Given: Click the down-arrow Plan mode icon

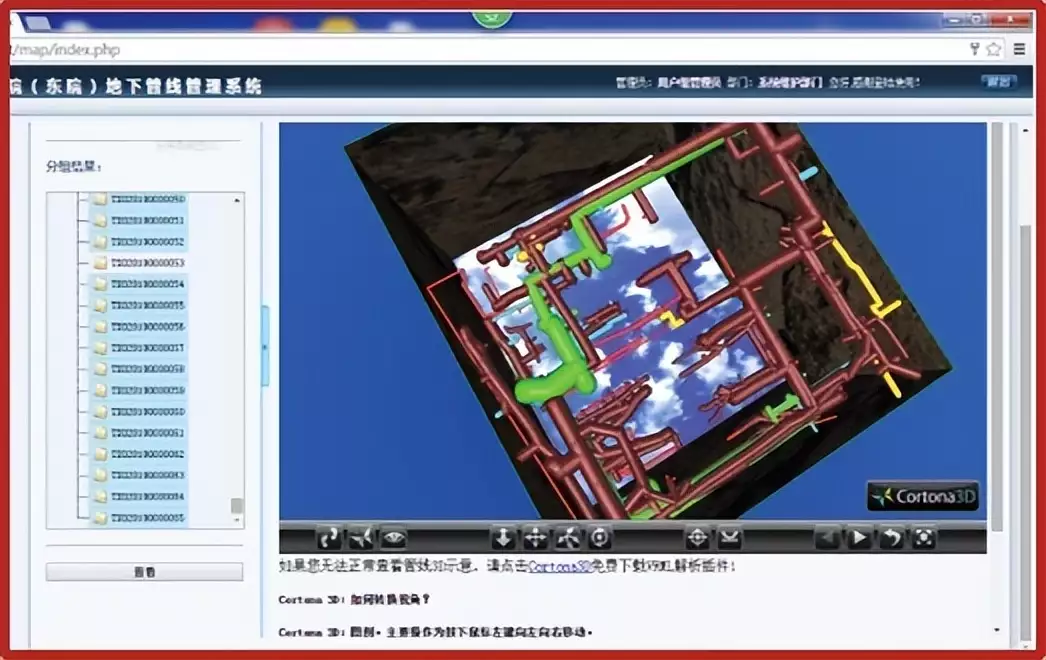Looking at the screenshot, I should coord(503,538).
